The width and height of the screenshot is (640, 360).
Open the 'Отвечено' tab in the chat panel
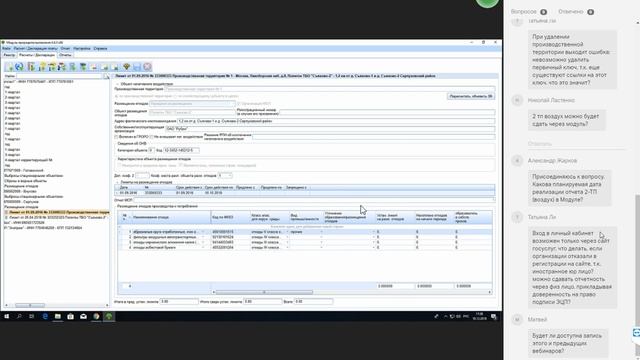point(576,12)
